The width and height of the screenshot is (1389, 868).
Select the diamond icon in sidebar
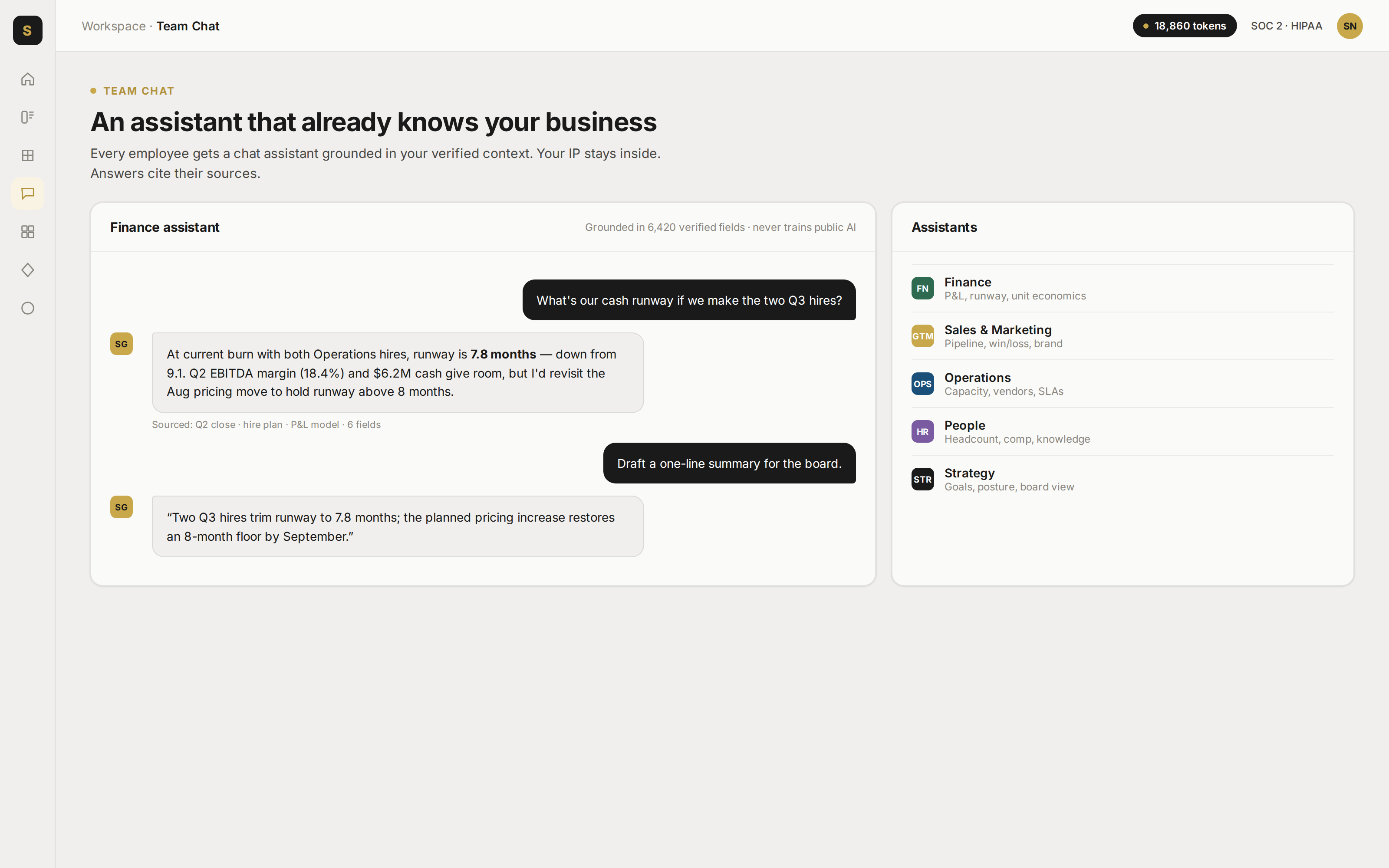(27, 270)
